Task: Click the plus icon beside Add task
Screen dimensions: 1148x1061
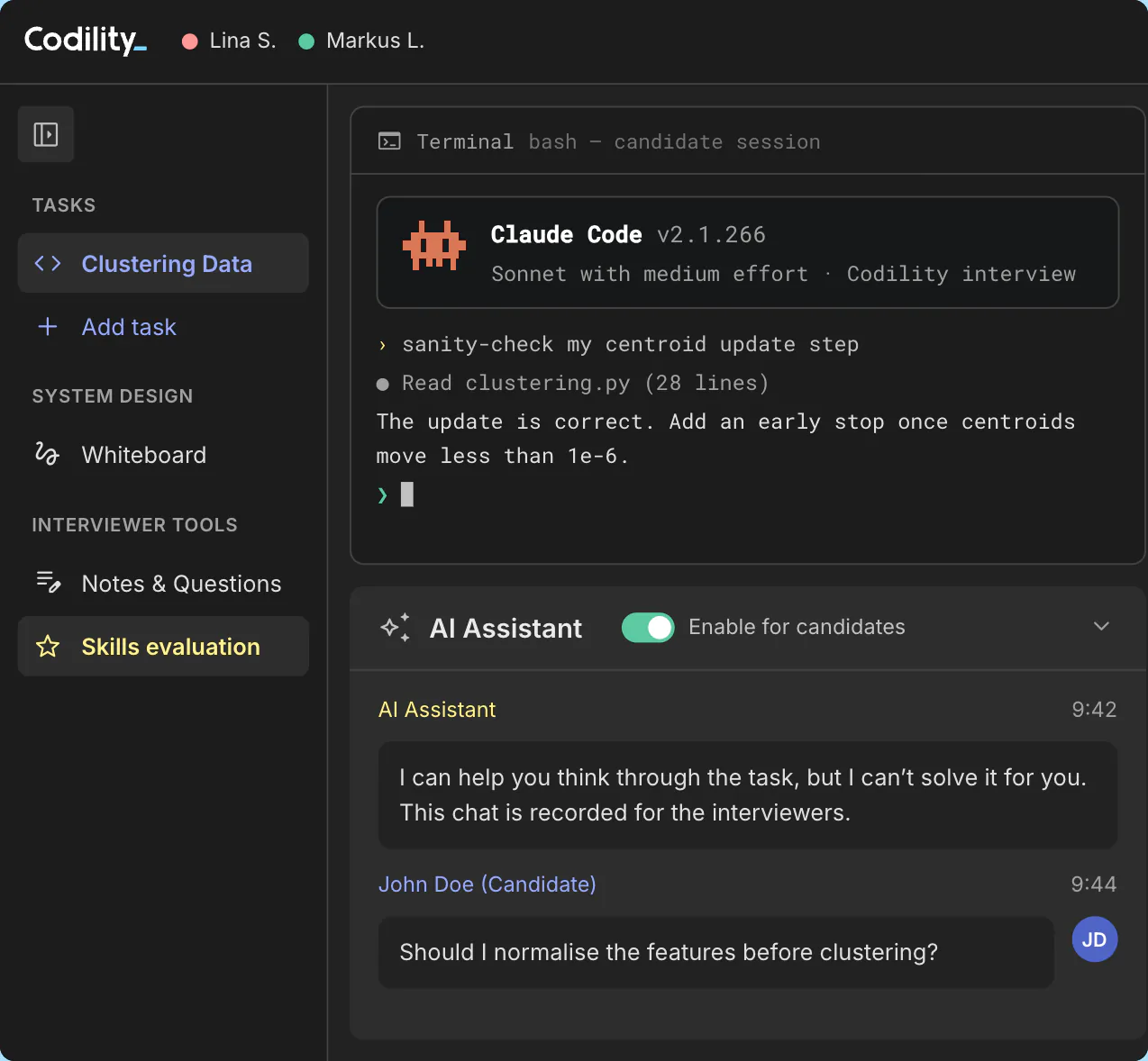Action: [48, 326]
